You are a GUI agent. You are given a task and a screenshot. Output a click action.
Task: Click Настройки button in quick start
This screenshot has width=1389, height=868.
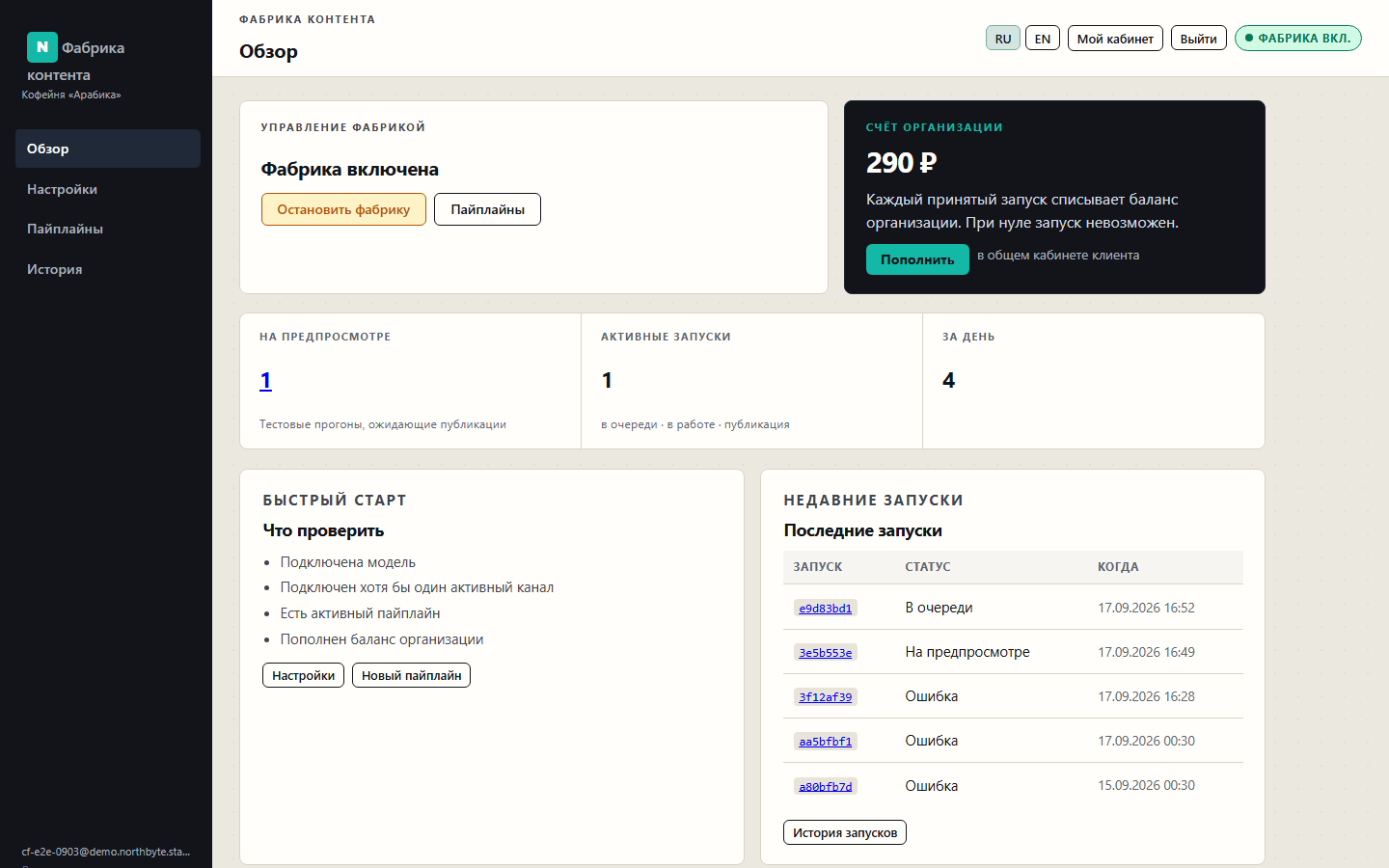(x=303, y=675)
